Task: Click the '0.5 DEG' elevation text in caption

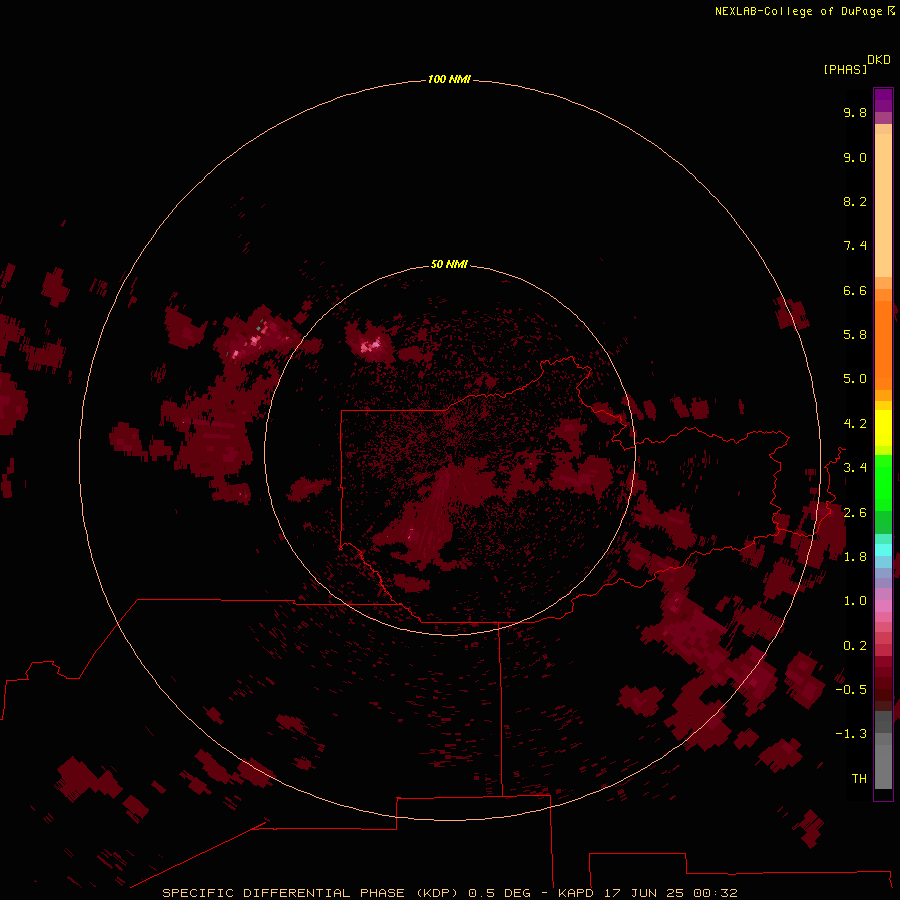Action: 499,893
